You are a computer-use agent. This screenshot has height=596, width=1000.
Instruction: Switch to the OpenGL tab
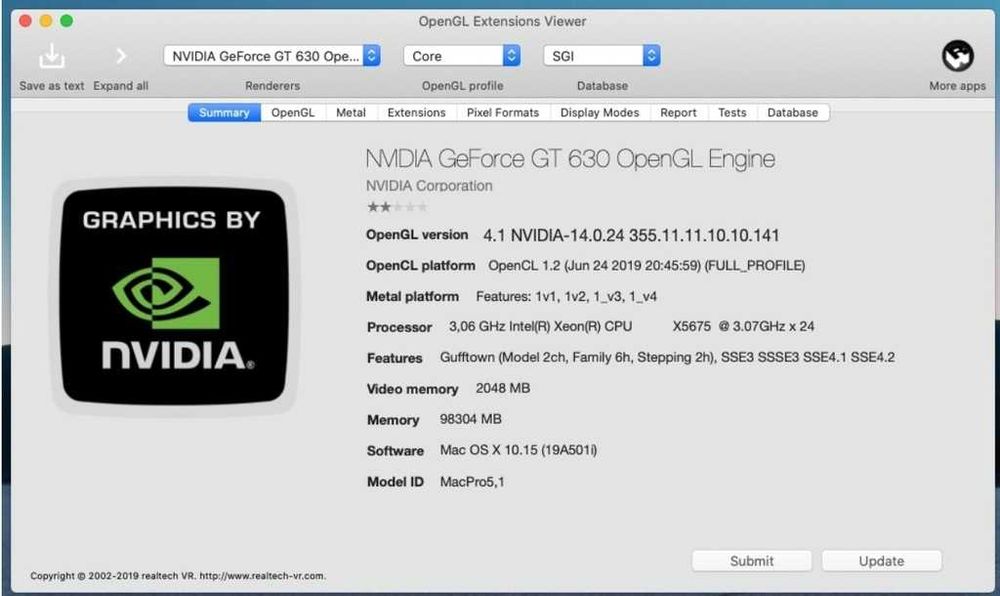pos(293,113)
